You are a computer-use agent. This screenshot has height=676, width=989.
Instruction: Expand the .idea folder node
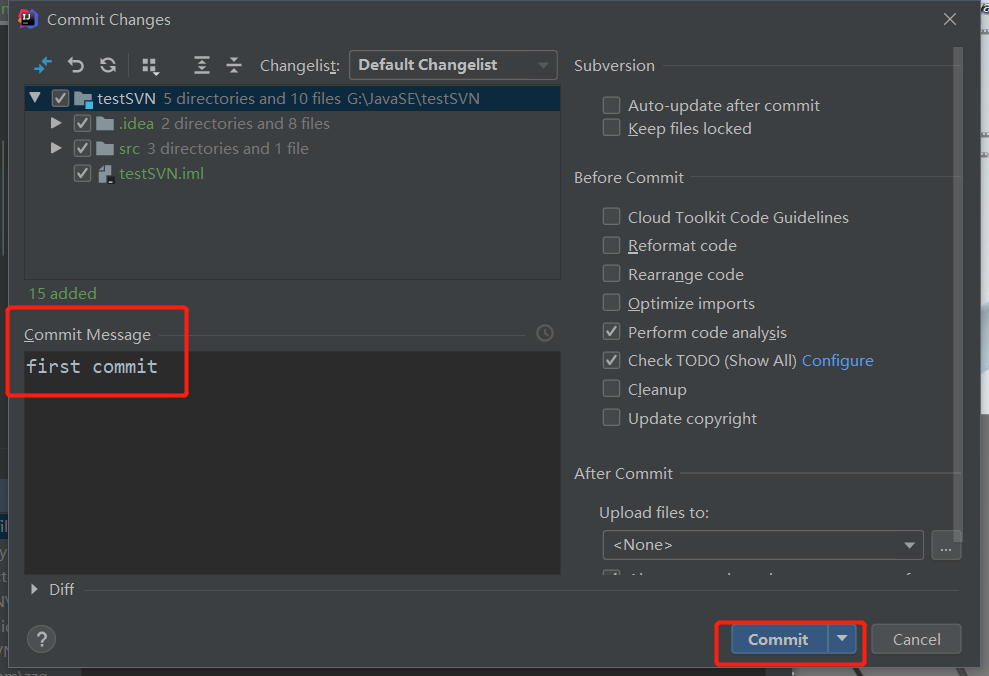(x=56, y=123)
